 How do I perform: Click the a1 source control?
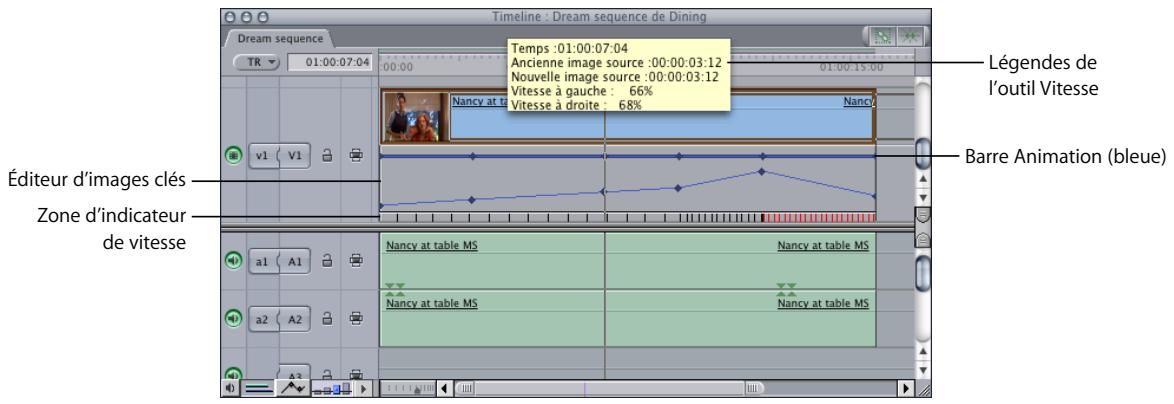pyautogui.click(x=262, y=261)
